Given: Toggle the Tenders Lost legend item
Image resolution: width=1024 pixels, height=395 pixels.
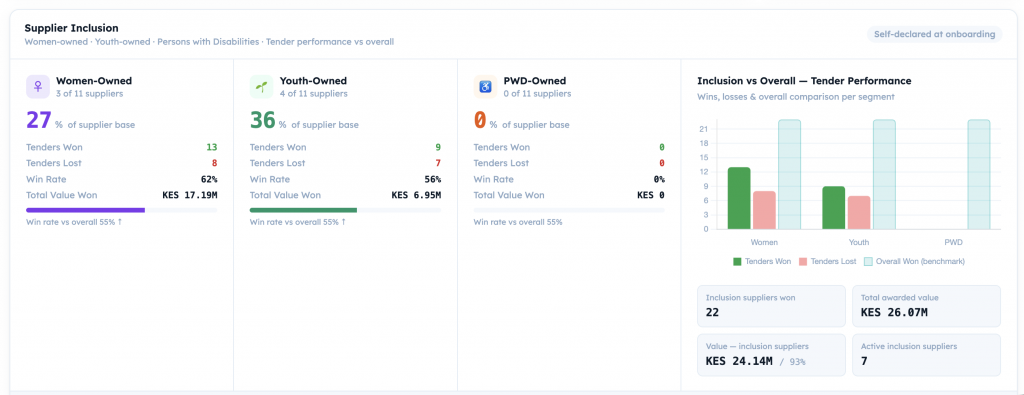Looking at the screenshot, I should [827, 261].
